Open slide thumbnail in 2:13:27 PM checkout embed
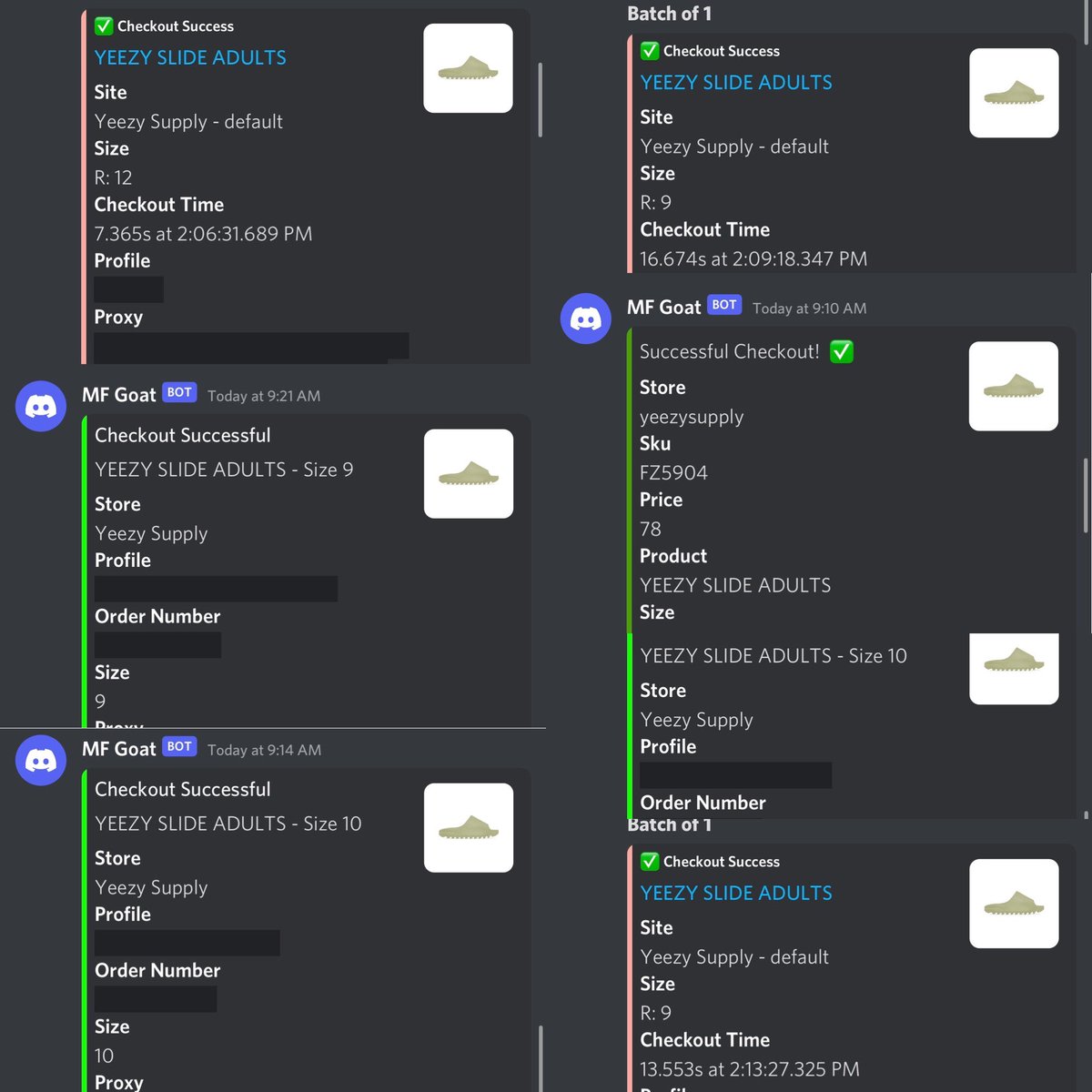1092x1092 pixels. pos(1014,904)
